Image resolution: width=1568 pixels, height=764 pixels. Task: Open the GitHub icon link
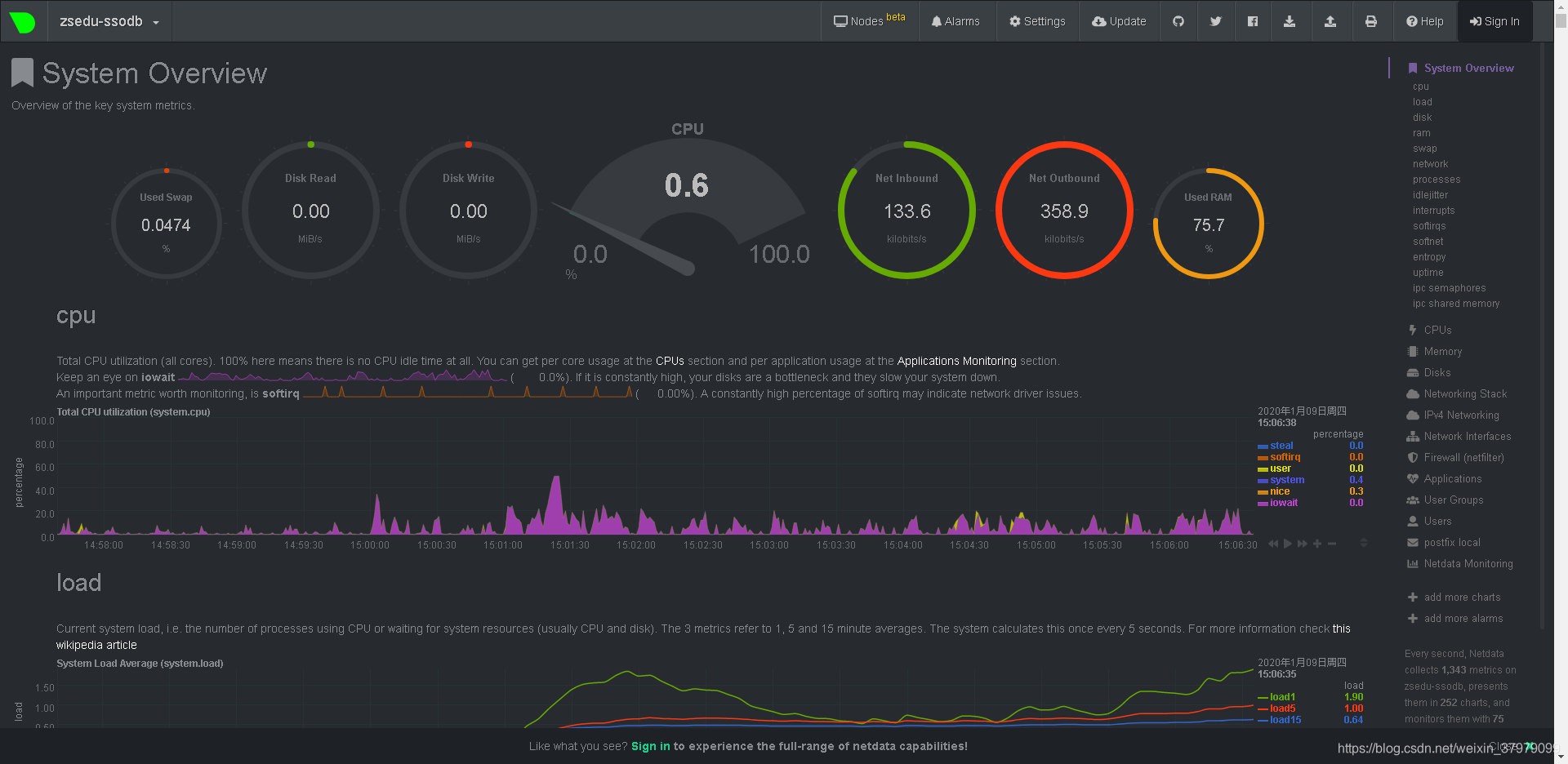click(1178, 21)
